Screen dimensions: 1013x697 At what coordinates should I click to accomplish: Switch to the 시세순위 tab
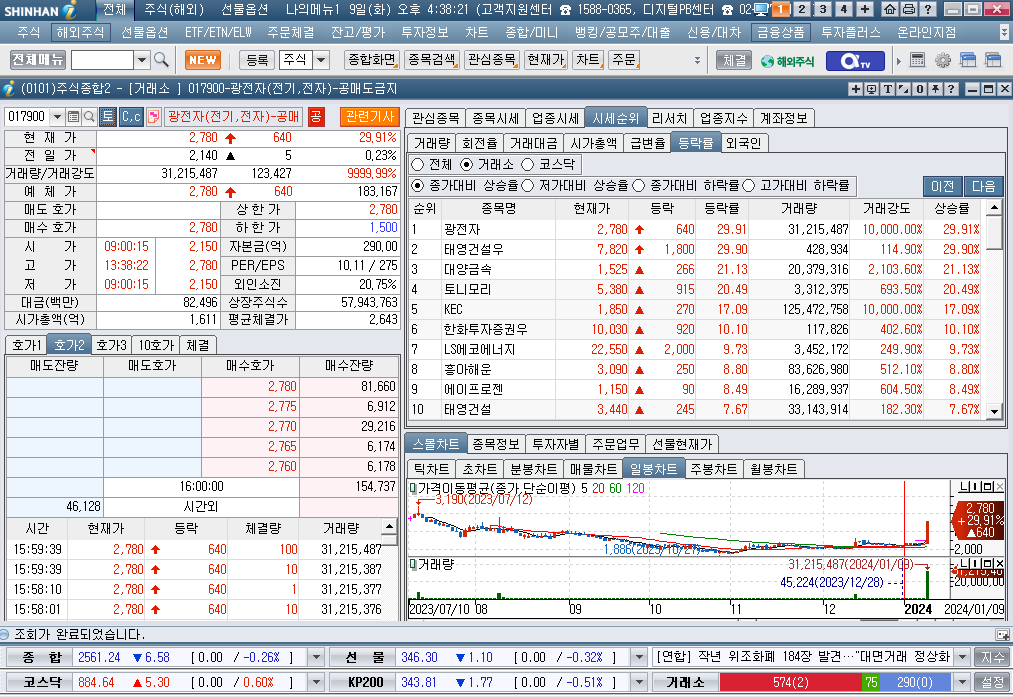pyautogui.click(x=615, y=118)
